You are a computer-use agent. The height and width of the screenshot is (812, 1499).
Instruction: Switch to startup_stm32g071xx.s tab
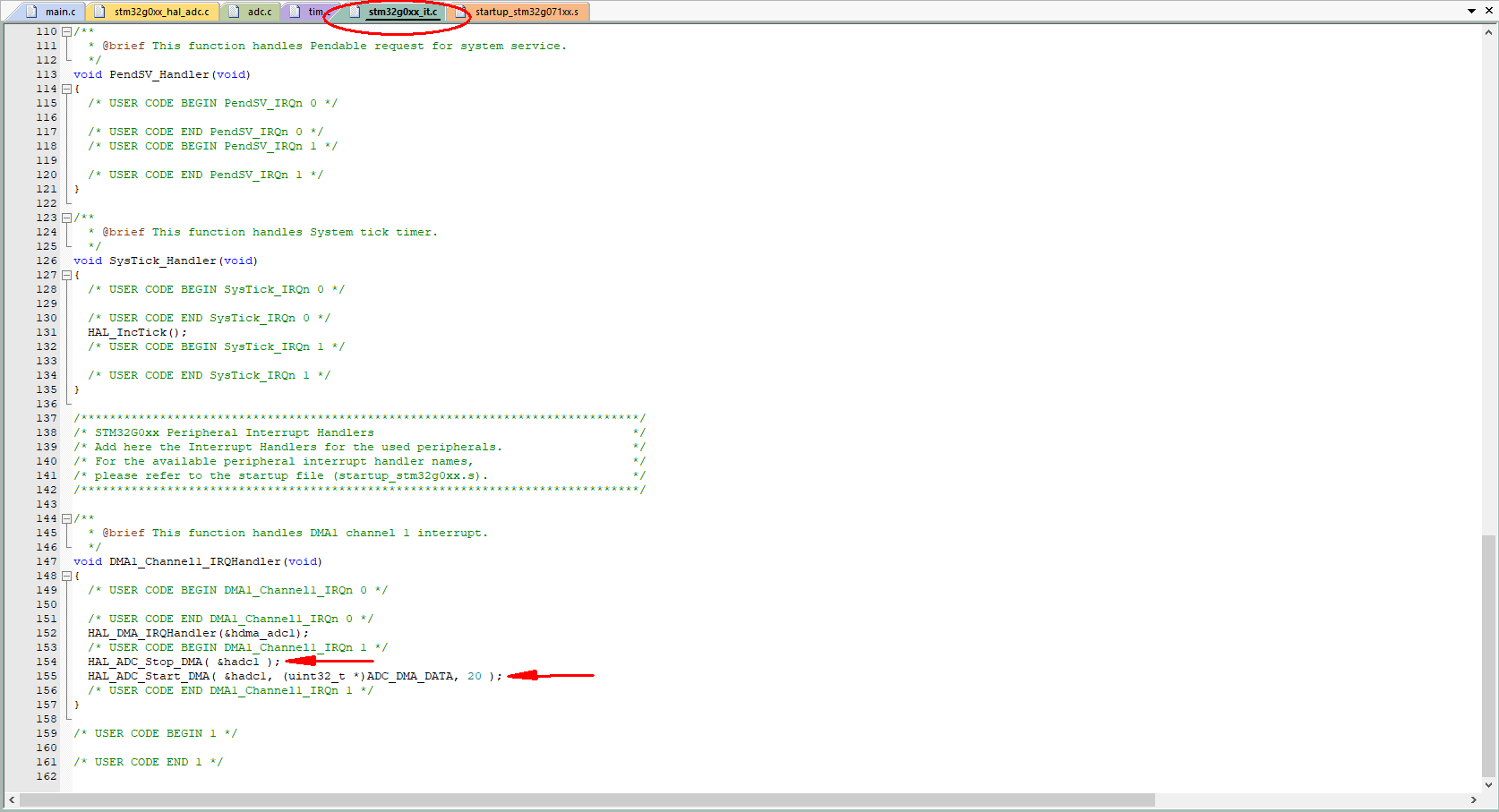pyautogui.click(x=518, y=12)
